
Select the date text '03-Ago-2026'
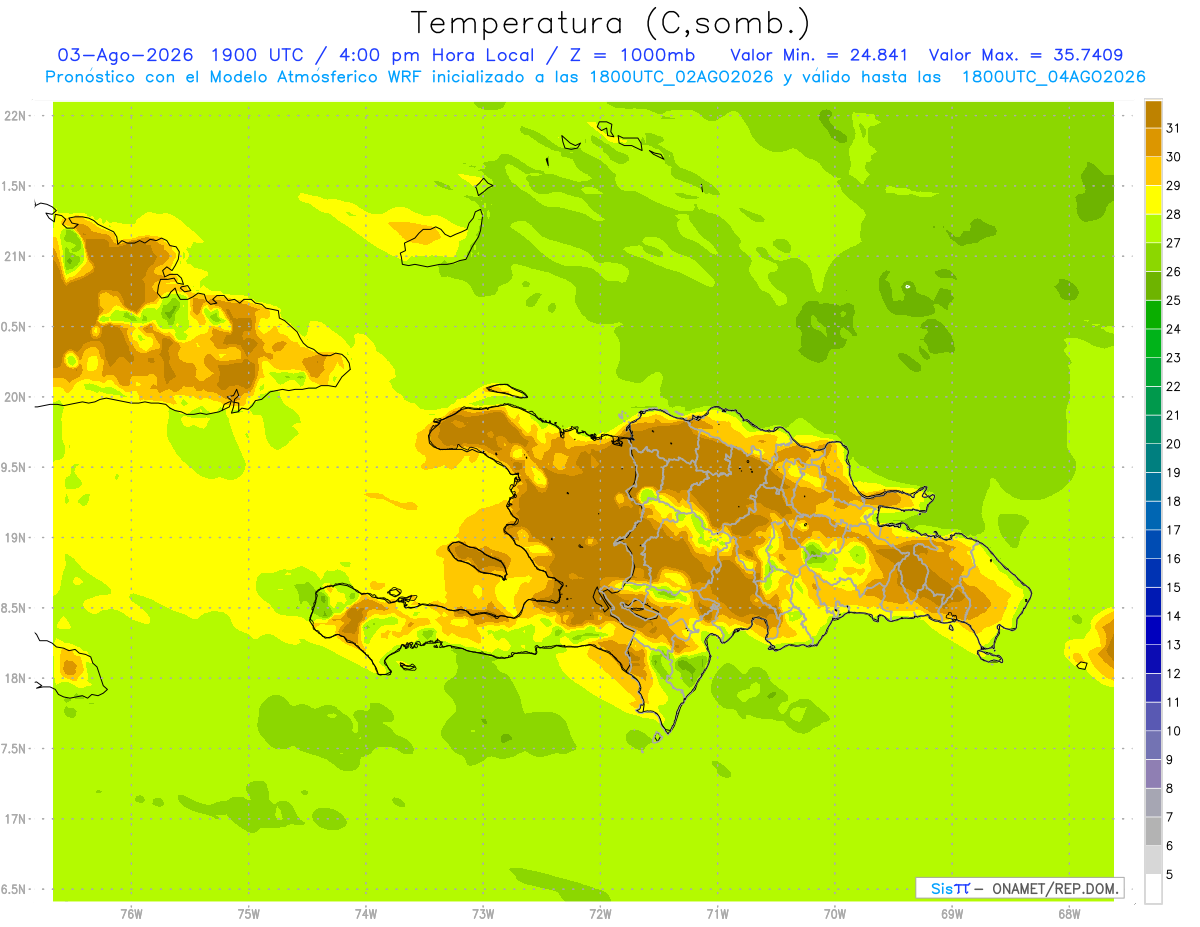pos(124,55)
